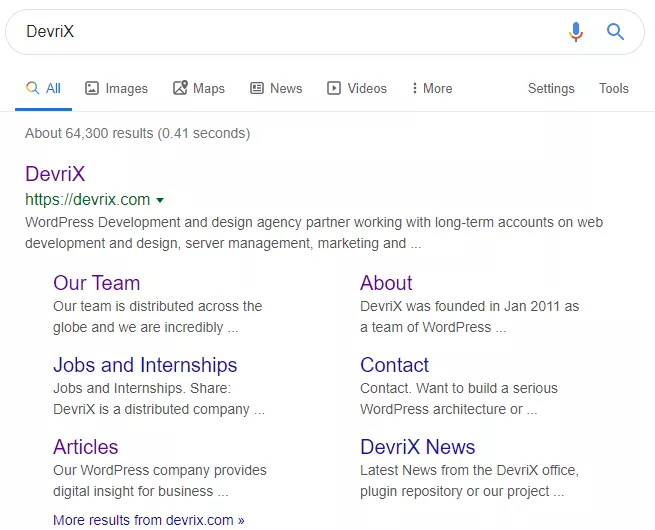Open the Our Team sitelink
Viewport: 655px width, 530px height.
[96, 283]
